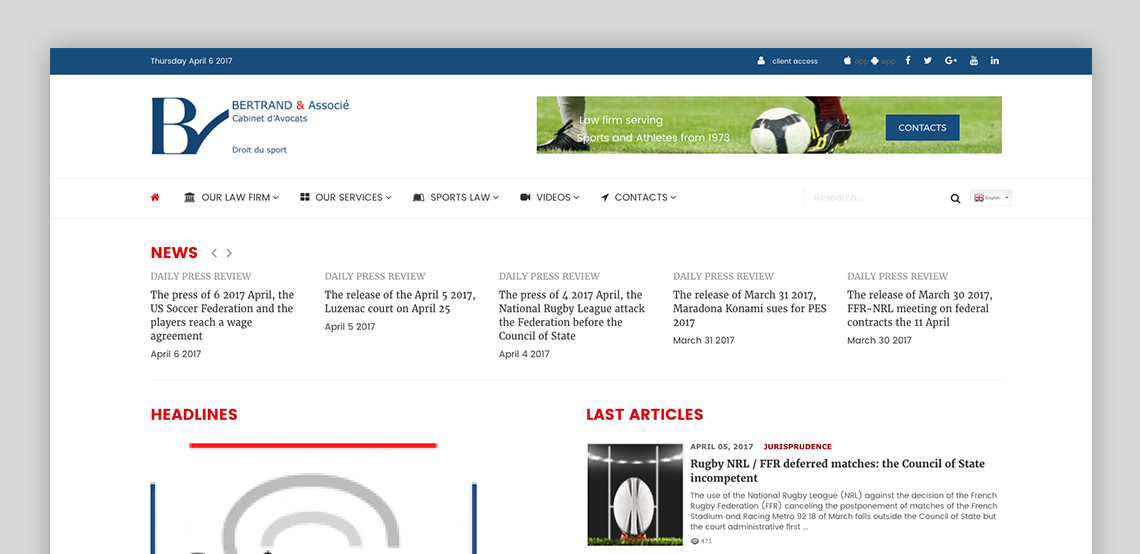The height and width of the screenshot is (554, 1140).
Task: Open the English language selector
Action: pyautogui.click(x=990, y=198)
